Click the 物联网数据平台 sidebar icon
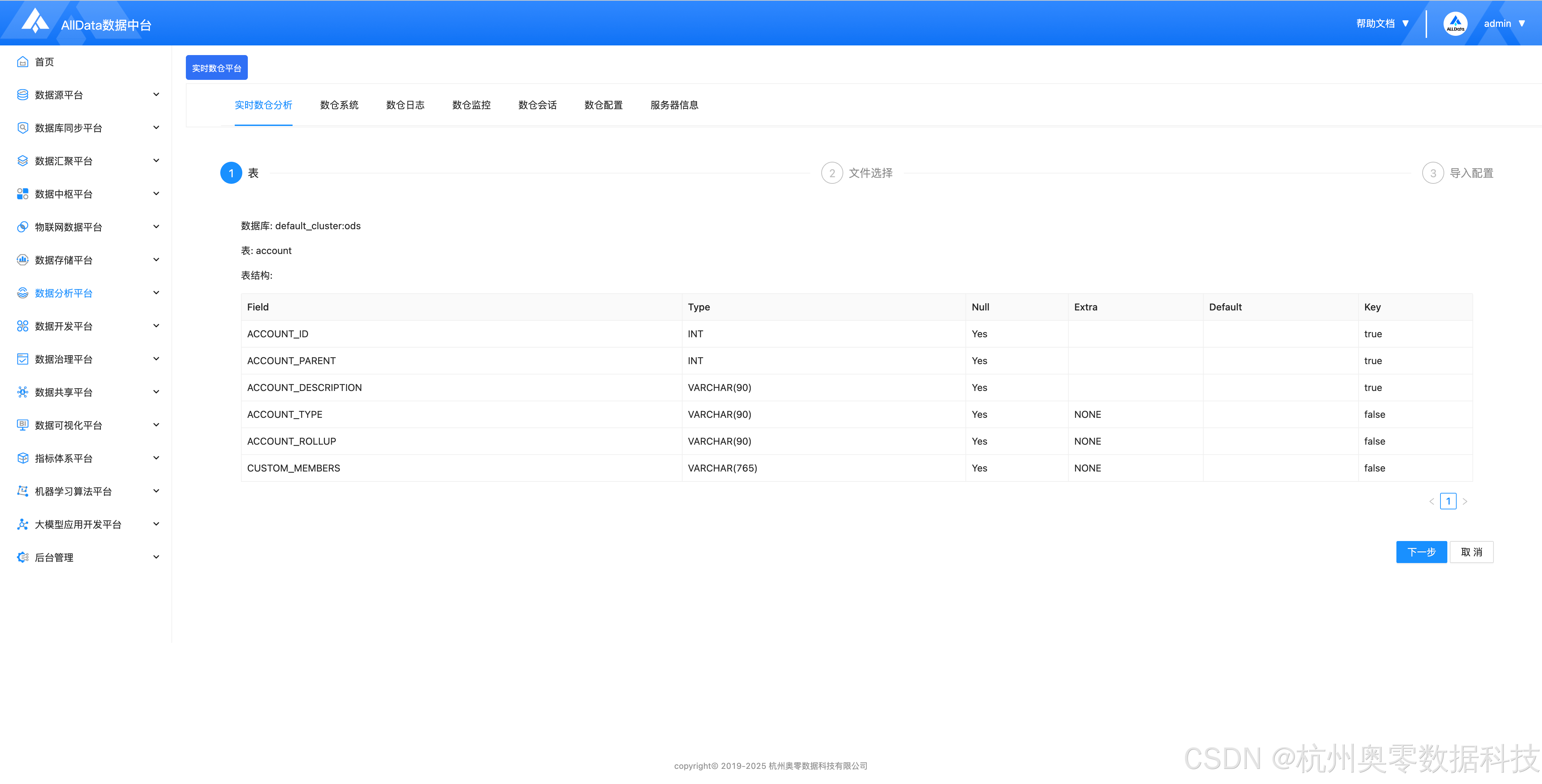1542x784 pixels. coord(23,227)
